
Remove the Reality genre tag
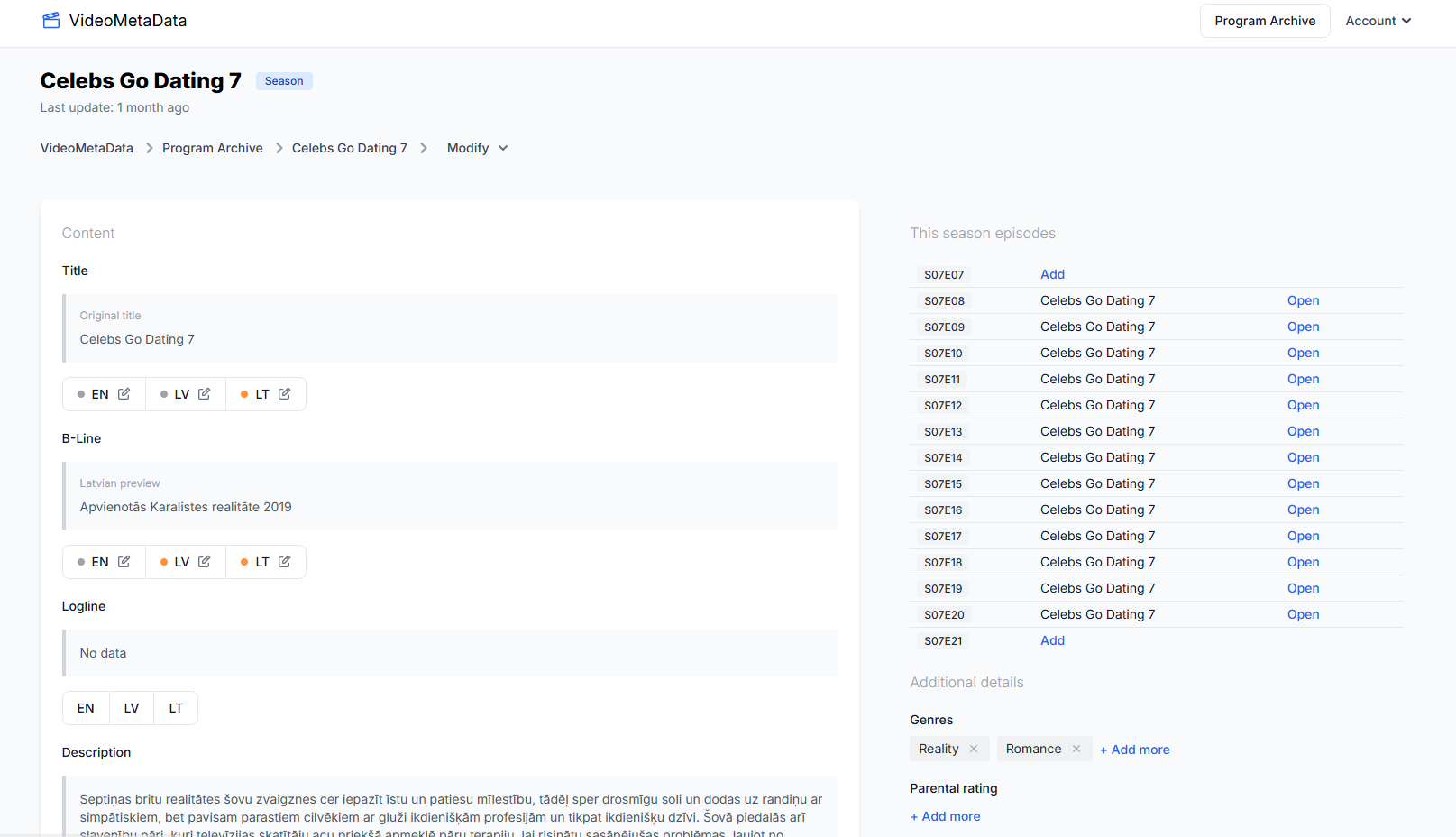974,748
